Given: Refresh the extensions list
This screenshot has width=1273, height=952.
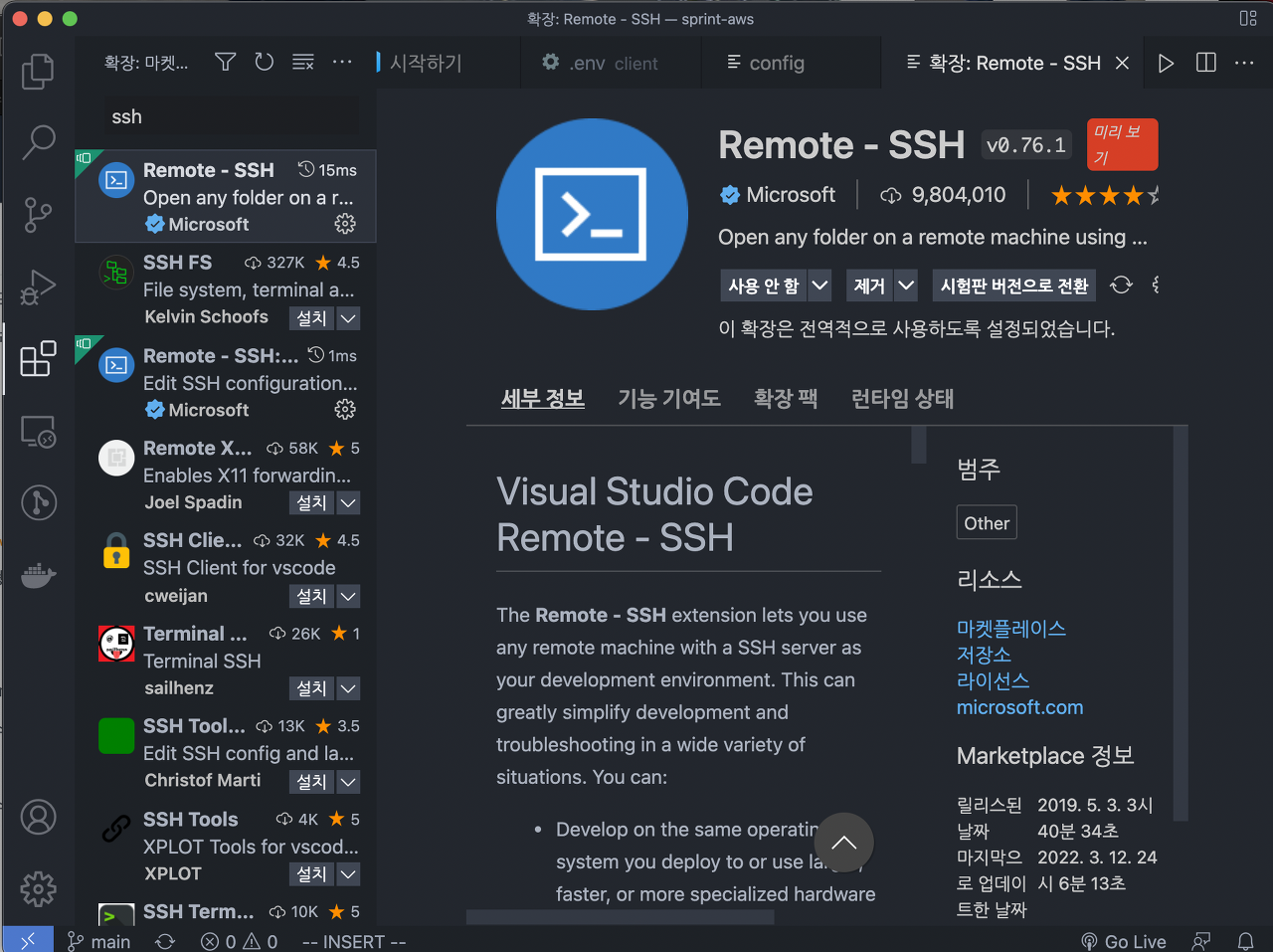Looking at the screenshot, I should coord(264,63).
